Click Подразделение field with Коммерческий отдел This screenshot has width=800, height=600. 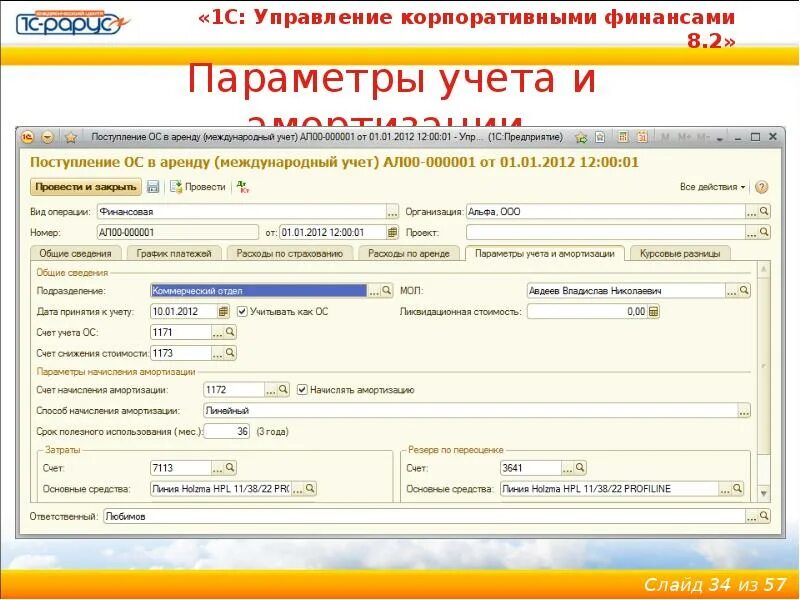pos(259,291)
